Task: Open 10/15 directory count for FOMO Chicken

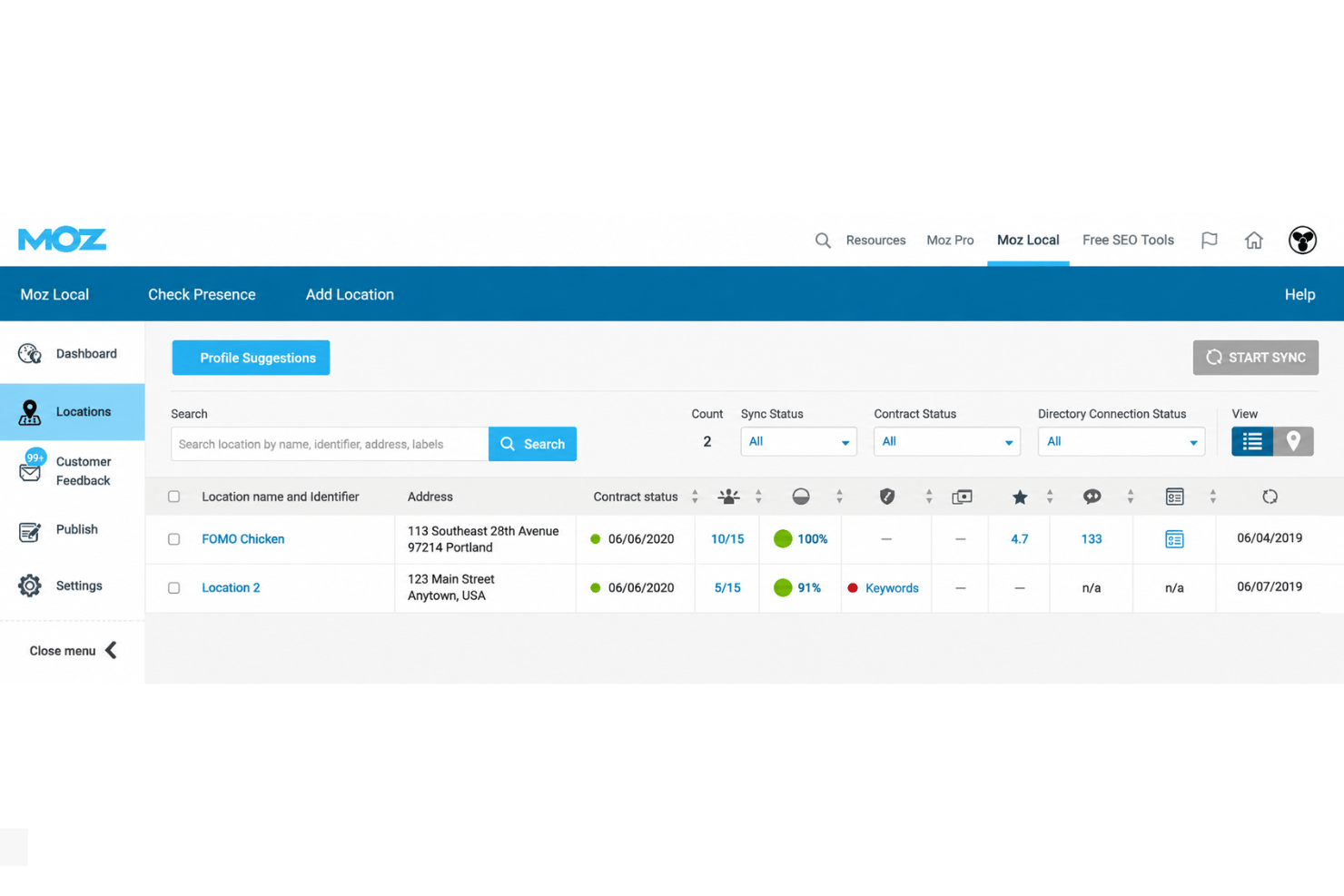Action: coord(727,539)
